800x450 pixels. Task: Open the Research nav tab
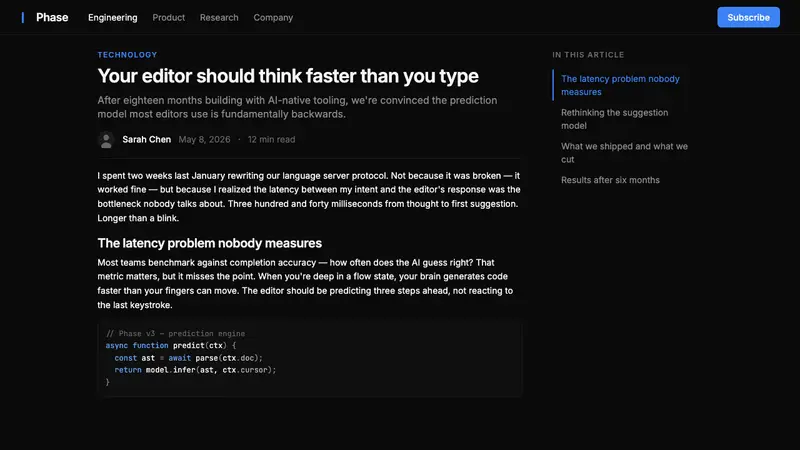coord(219,17)
